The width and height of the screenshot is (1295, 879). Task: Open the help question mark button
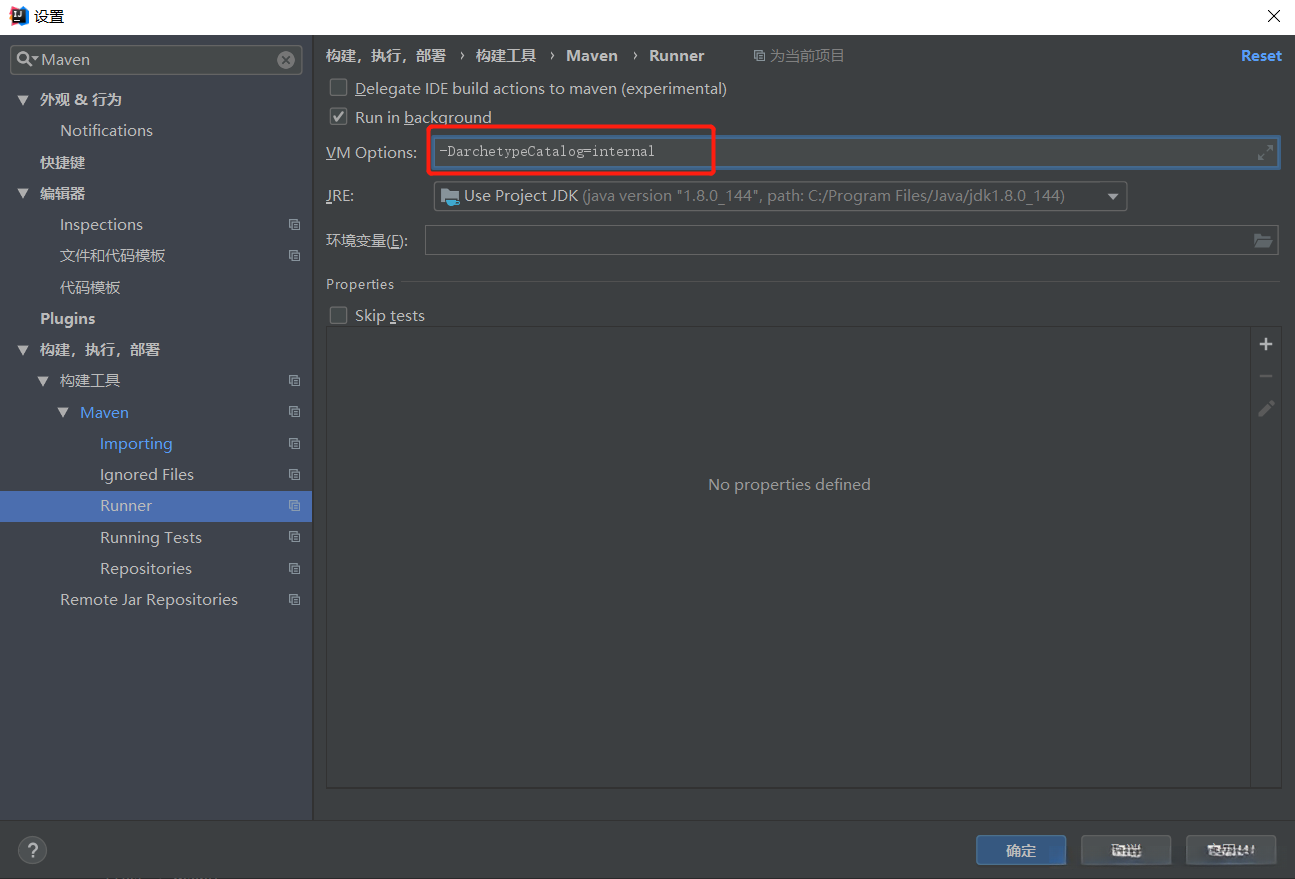pos(33,851)
